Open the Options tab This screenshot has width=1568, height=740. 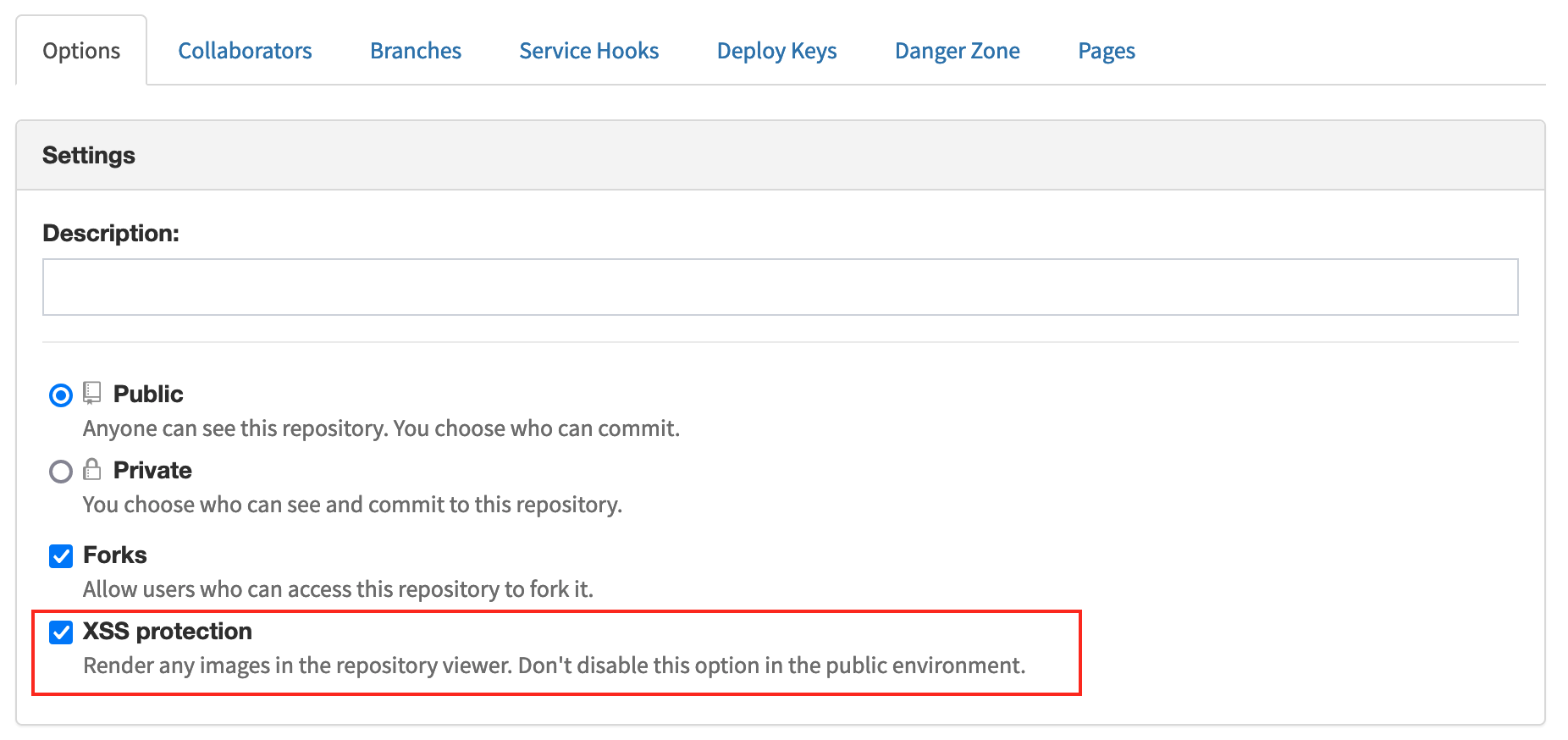81,51
